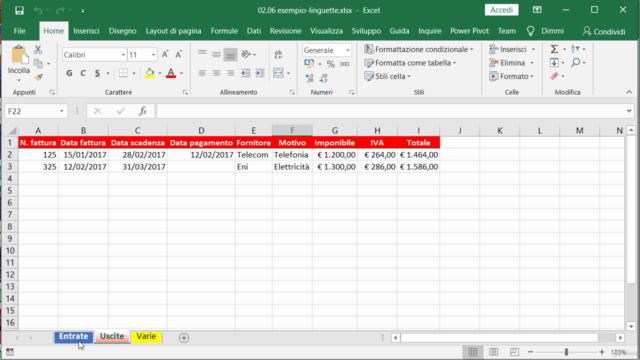Click the Accedi sign-in button
The image size is (640, 360).
(501, 10)
